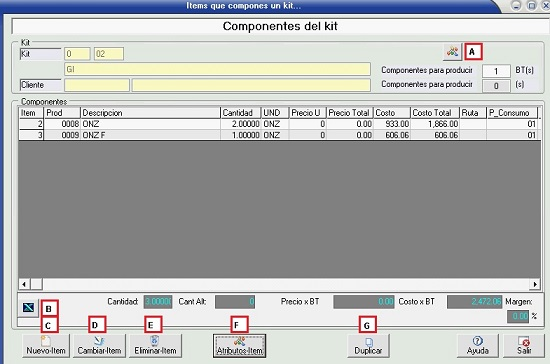Open the Ayuda help button
550x364 pixels.
pyautogui.click(x=477, y=346)
